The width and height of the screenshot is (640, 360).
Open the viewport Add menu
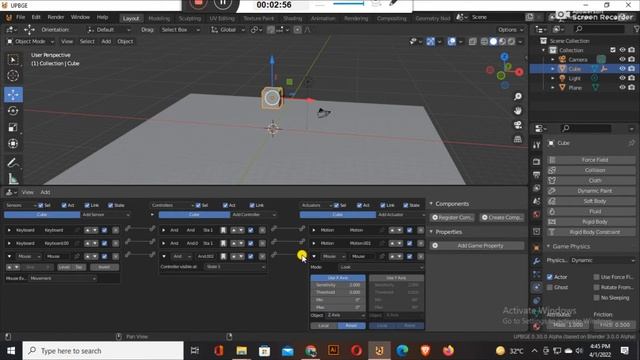(106, 42)
